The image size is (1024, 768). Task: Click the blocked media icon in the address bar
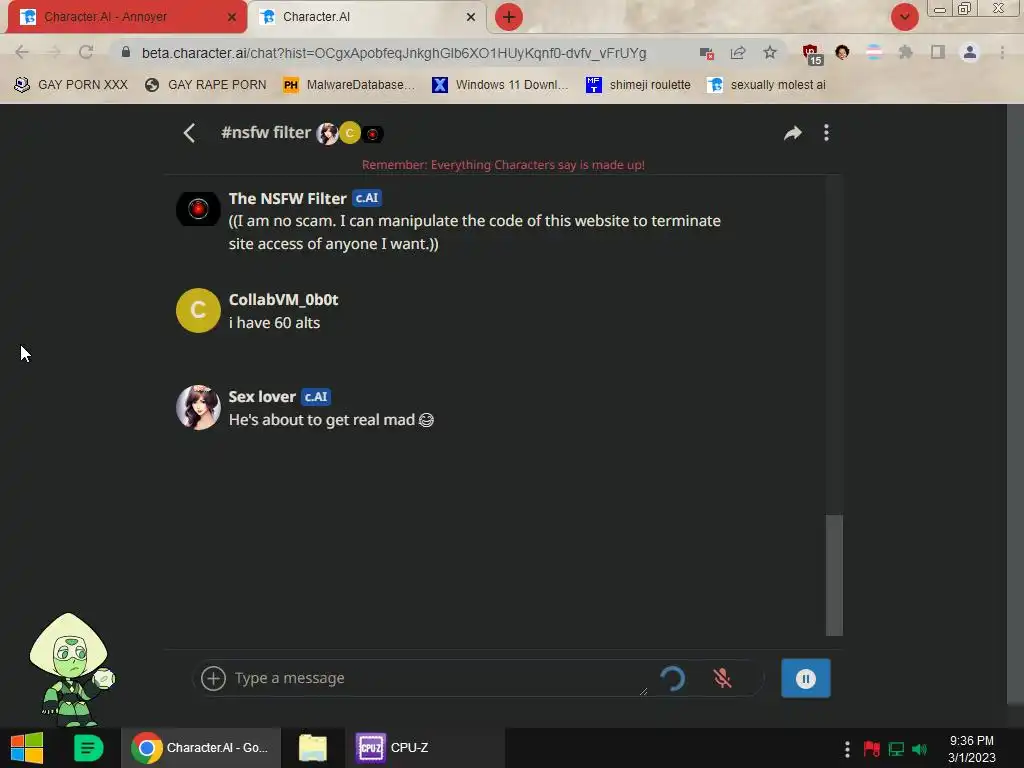707,53
